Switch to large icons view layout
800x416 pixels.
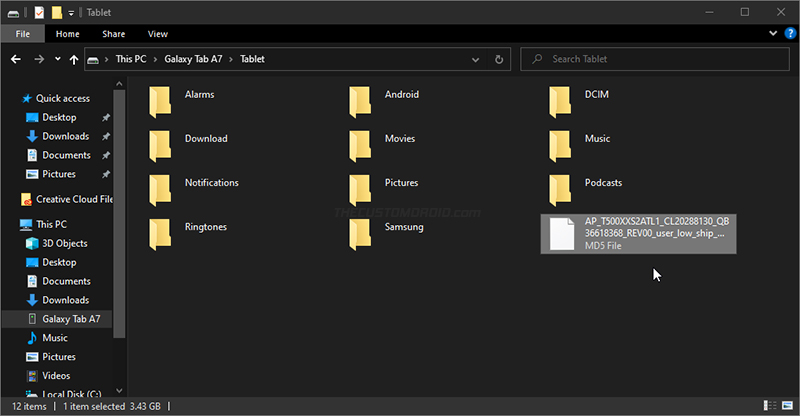pos(787,405)
